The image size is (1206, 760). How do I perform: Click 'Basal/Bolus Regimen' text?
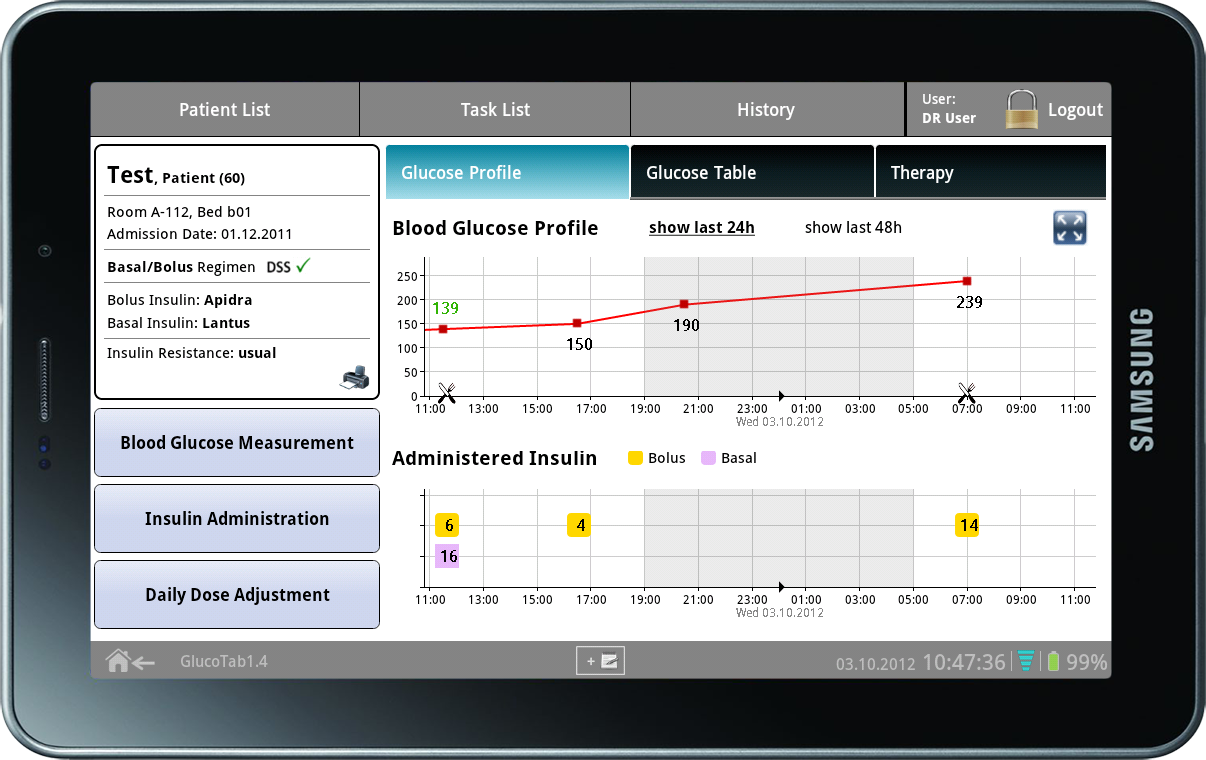click(181, 267)
